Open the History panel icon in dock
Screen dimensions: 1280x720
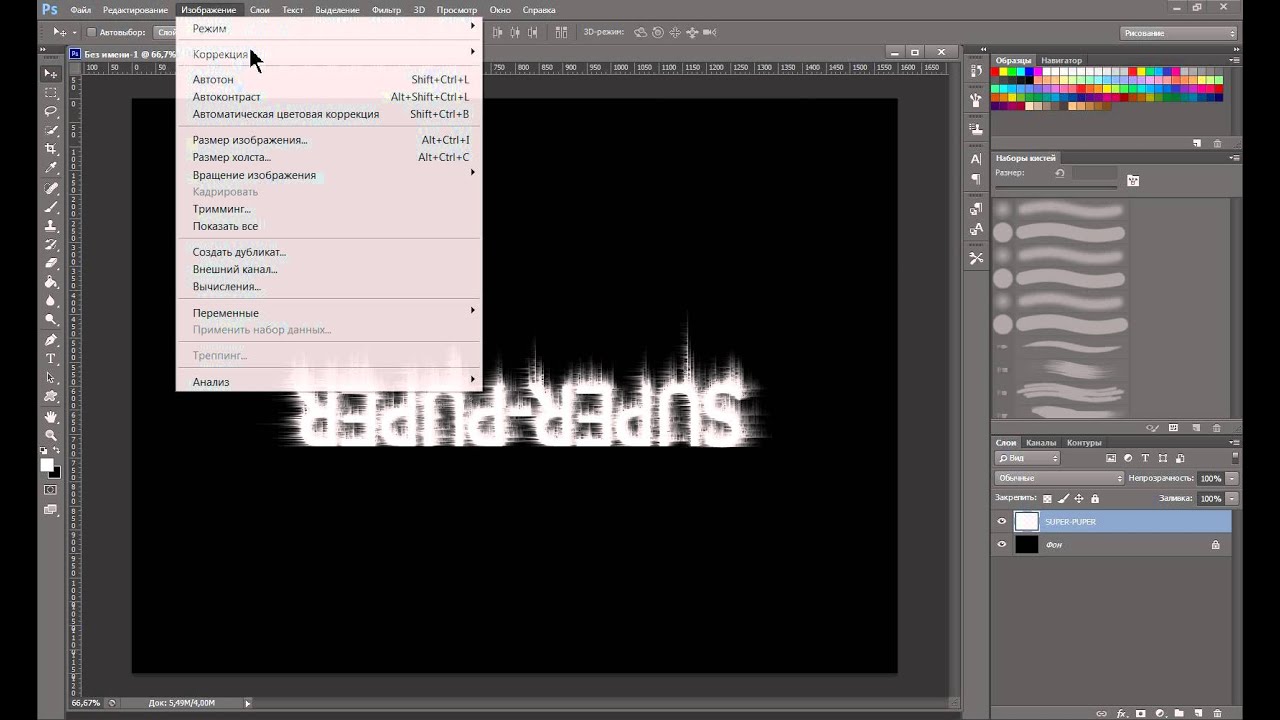tap(977, 71)
